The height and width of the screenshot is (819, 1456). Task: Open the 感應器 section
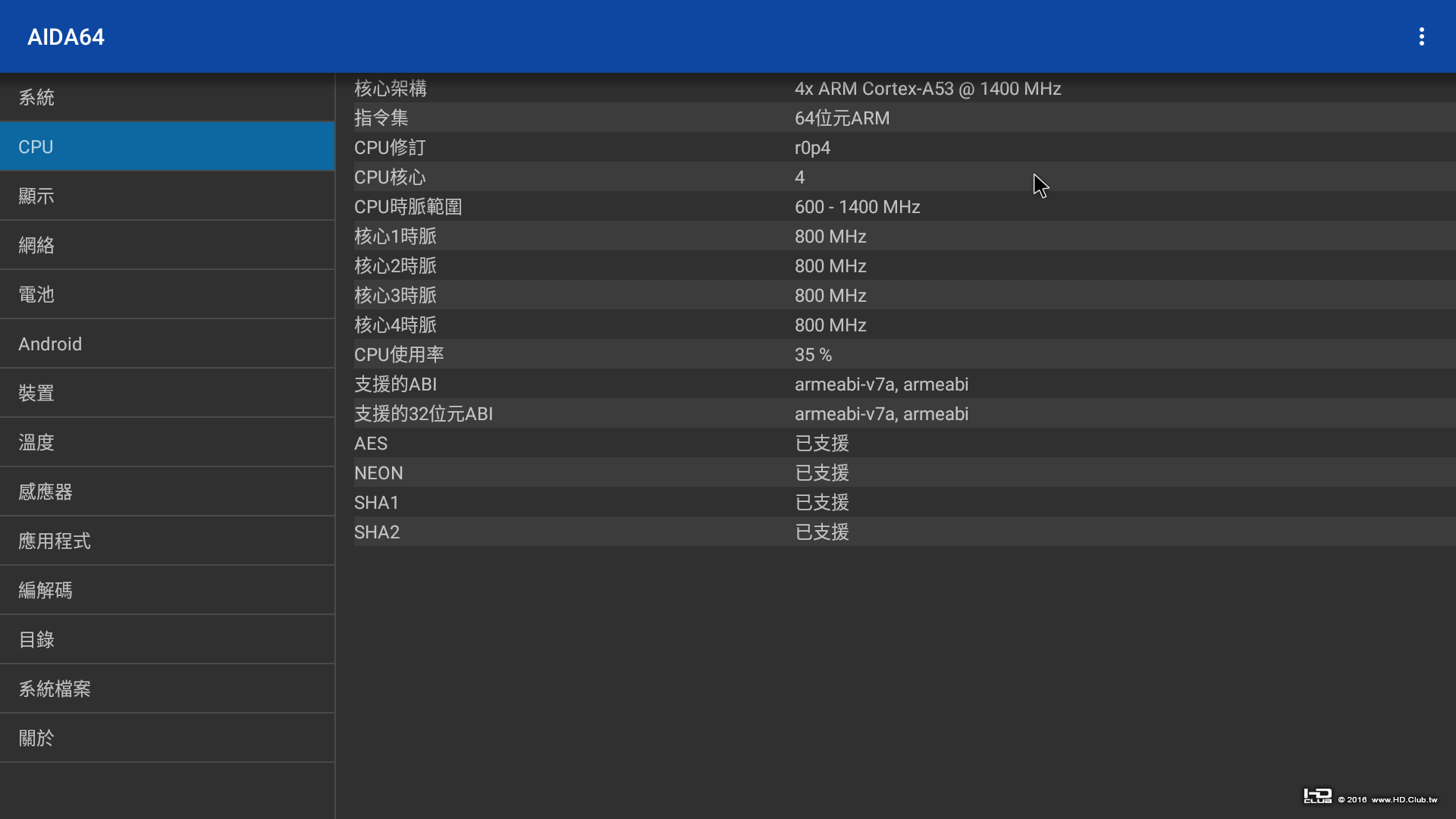(x=167, y=492)
